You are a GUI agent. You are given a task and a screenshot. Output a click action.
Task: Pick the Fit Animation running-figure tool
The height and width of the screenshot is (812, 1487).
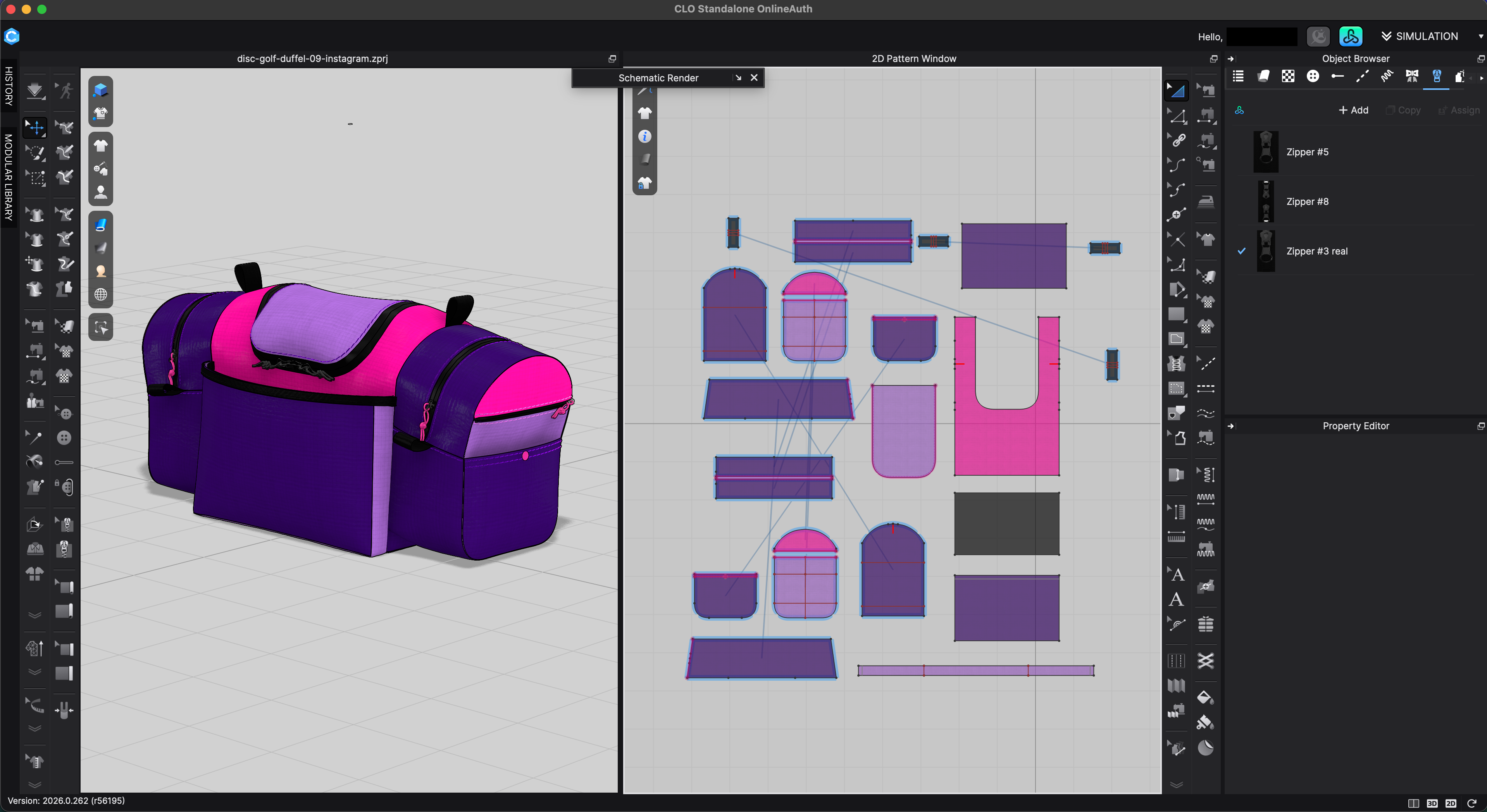[x=65, y=91]
